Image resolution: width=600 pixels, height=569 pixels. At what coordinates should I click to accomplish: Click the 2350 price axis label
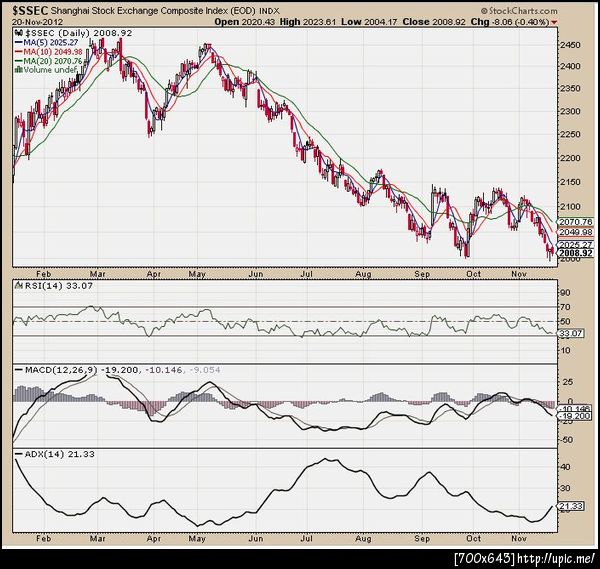pyautogui.click(x=570, y=88)
